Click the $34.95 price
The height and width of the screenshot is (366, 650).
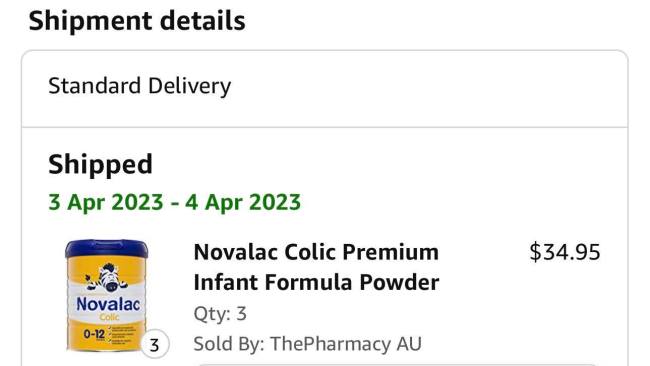pyautogui.click(x=565, y=252)
